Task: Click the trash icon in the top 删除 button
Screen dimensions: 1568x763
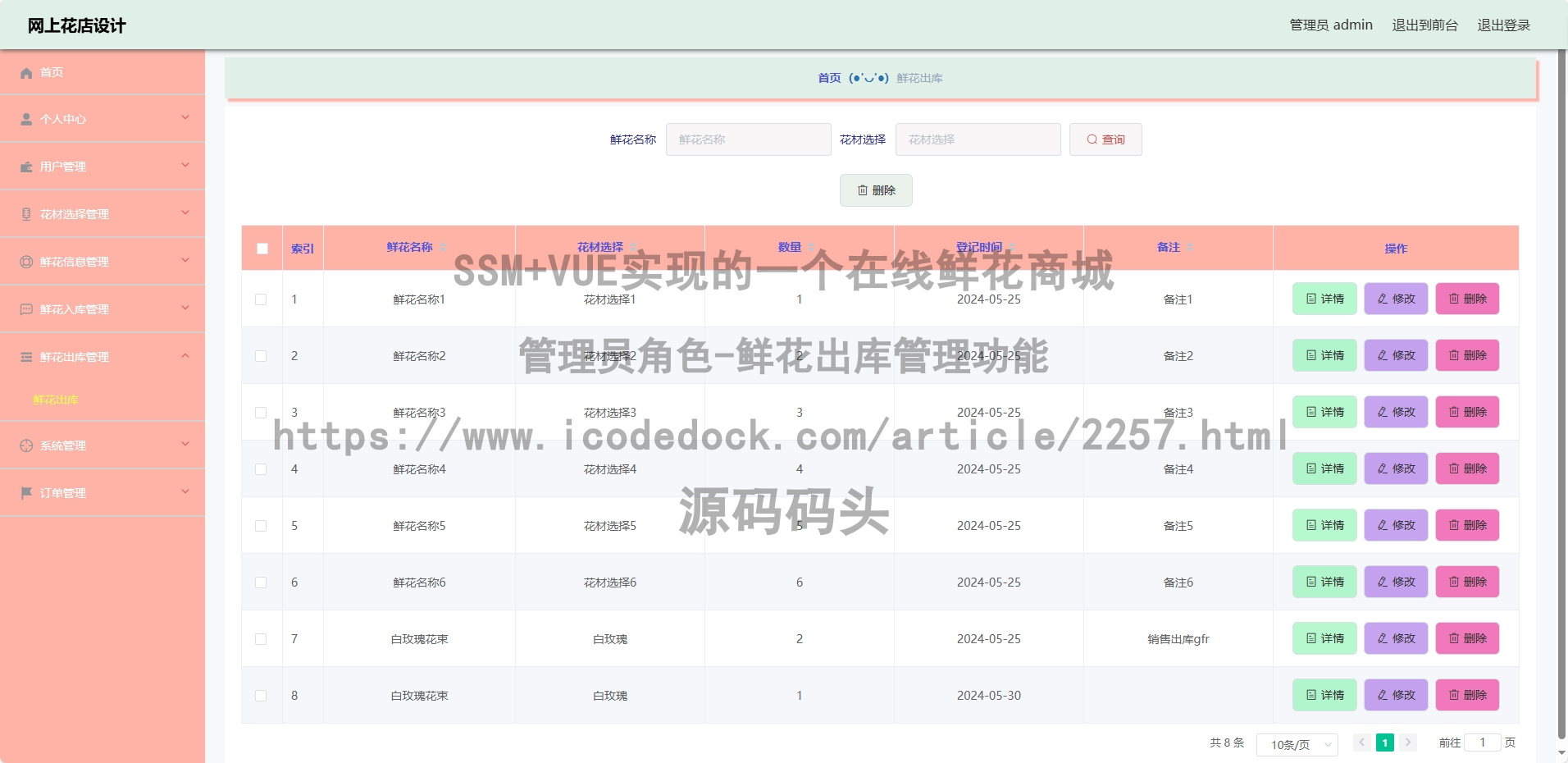Action: tap(862, 190)
